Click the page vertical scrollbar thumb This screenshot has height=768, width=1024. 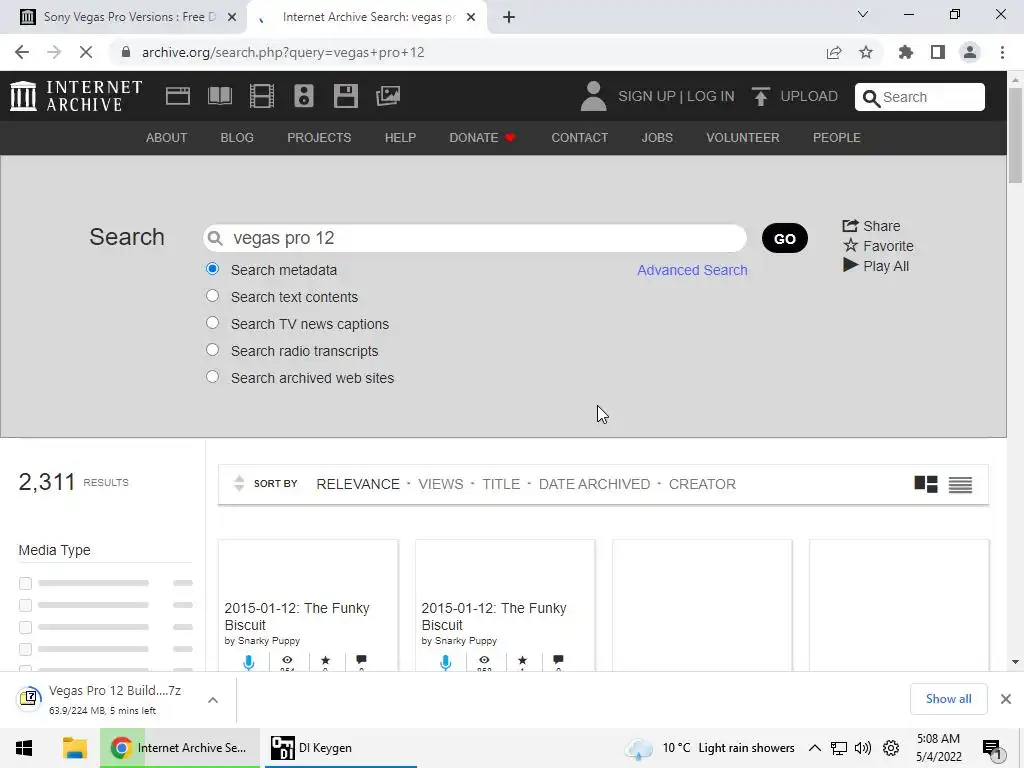[x=1015, y=135]
